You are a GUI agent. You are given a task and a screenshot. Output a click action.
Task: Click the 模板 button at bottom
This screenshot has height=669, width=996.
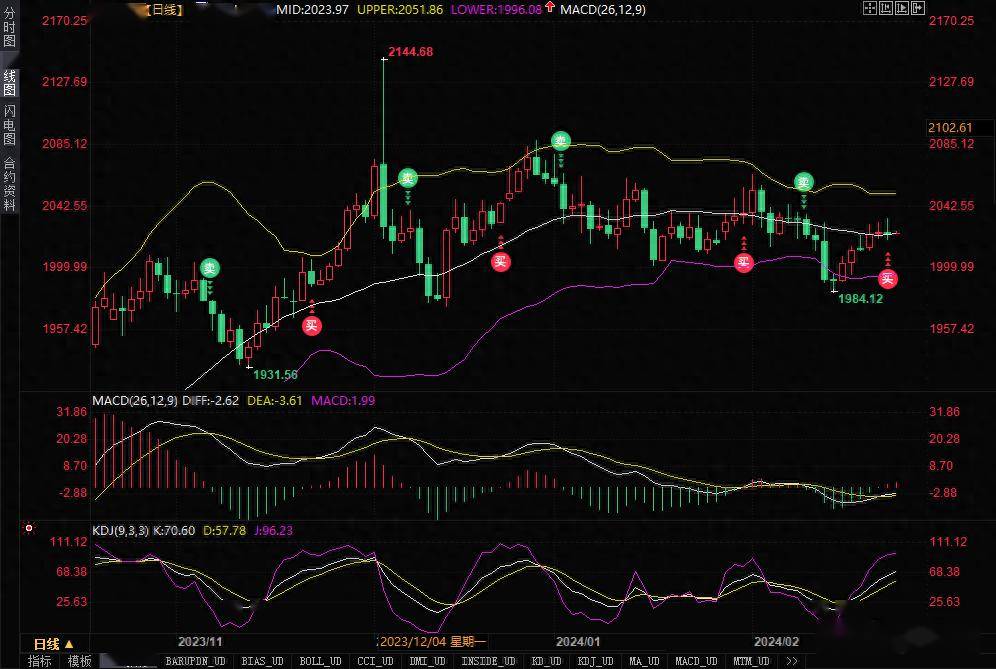79,661
